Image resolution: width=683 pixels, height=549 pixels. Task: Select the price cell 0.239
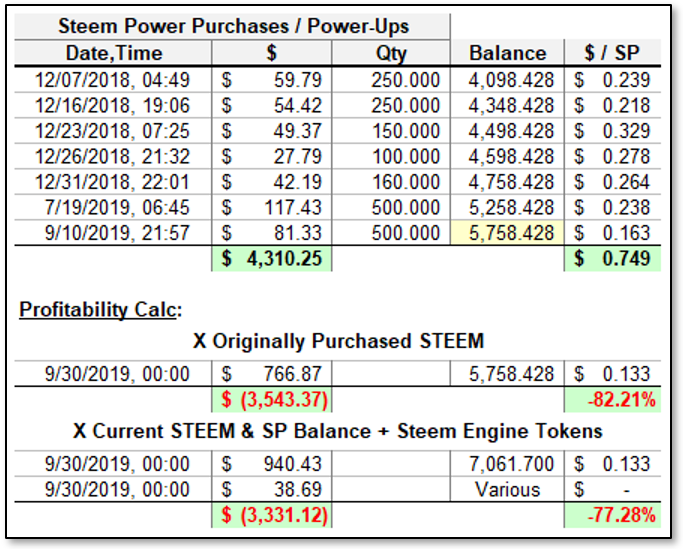(x=612, y=80)
